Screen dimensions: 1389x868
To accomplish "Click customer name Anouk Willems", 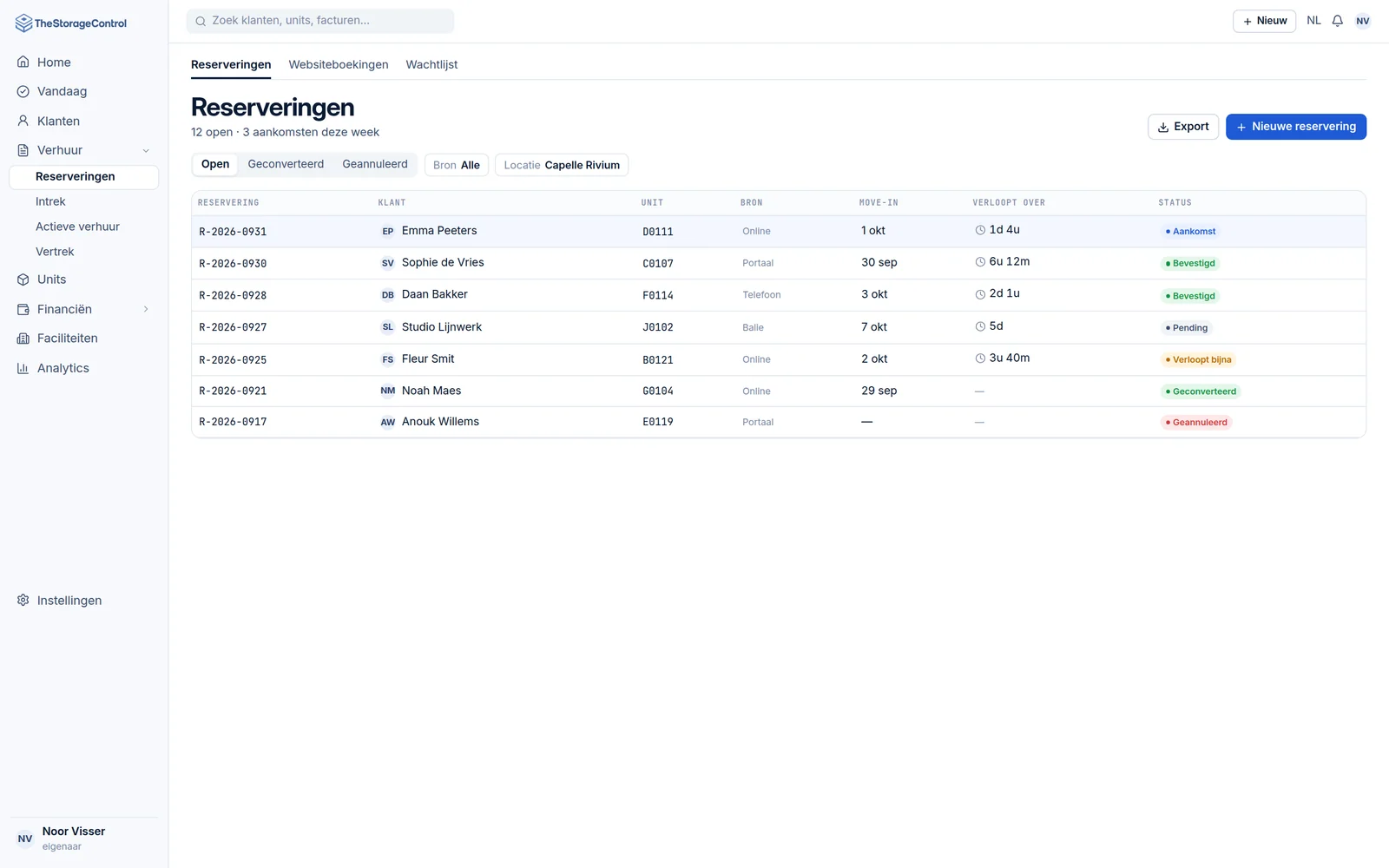I will coord(440,422).
